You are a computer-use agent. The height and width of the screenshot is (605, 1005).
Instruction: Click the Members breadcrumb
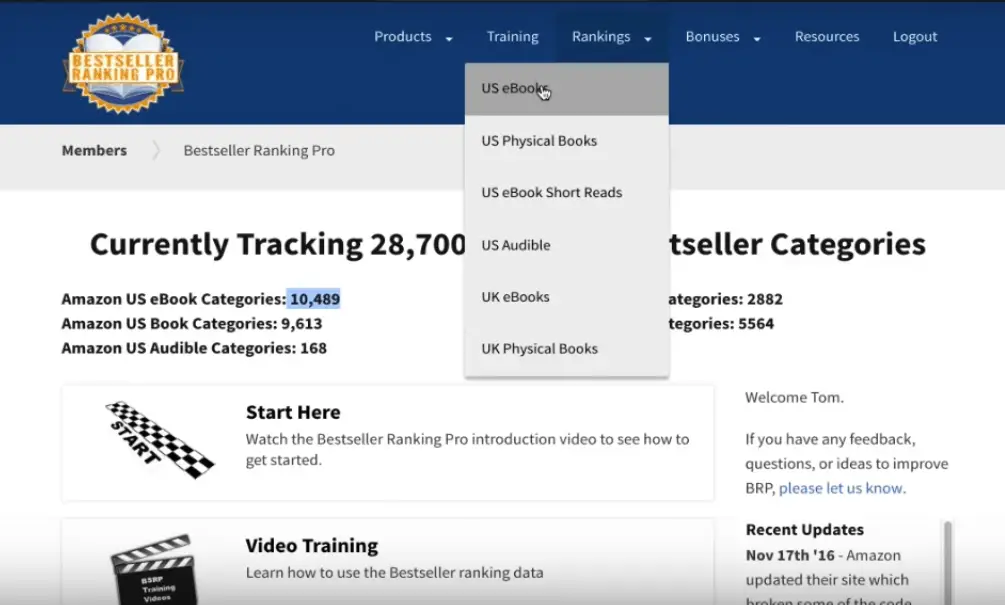click(94, 151)
